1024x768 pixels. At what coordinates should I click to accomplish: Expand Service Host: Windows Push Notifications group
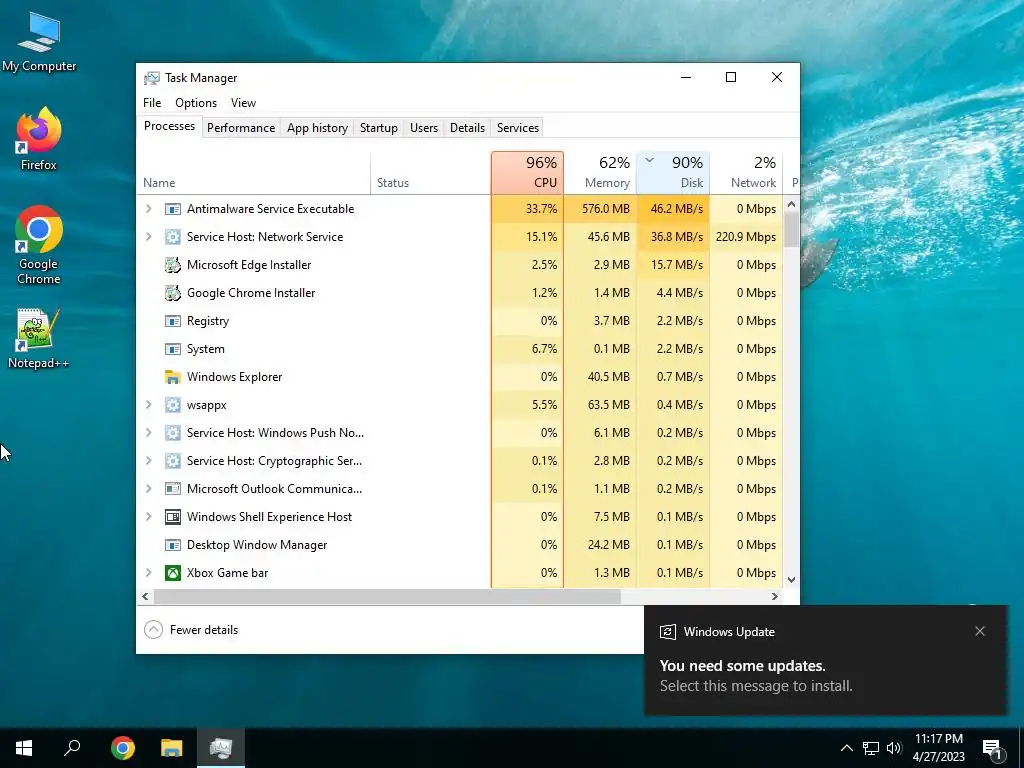(x=148, y=433)
